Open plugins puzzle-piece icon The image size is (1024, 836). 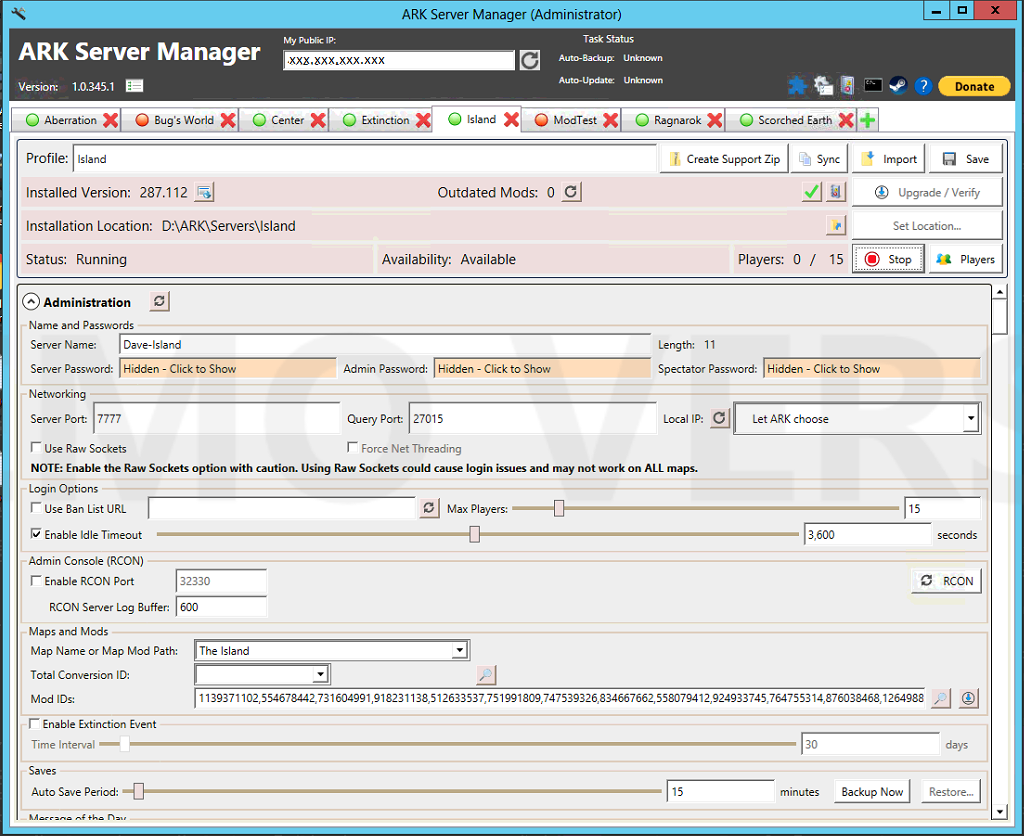click(x=797, y=86)
